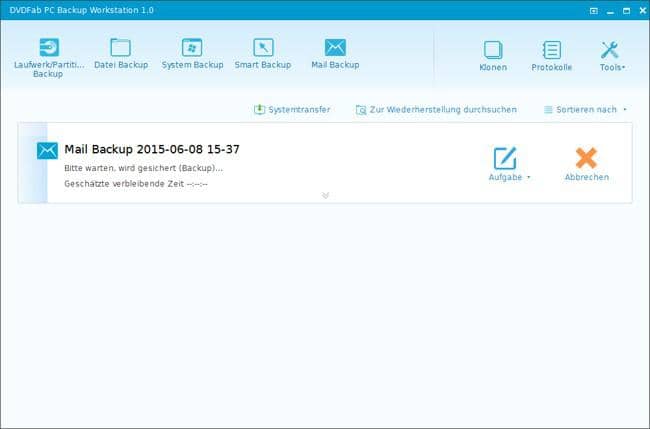Click 'Bitte warten, wird gesichert (Backup)...' status
This screenshot has height=429, width=650.
point(143,168)
